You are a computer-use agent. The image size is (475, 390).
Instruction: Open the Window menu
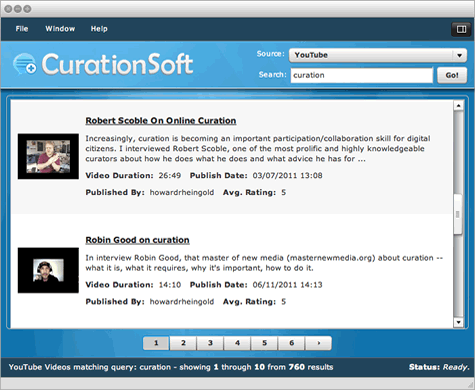coord(60,29)
